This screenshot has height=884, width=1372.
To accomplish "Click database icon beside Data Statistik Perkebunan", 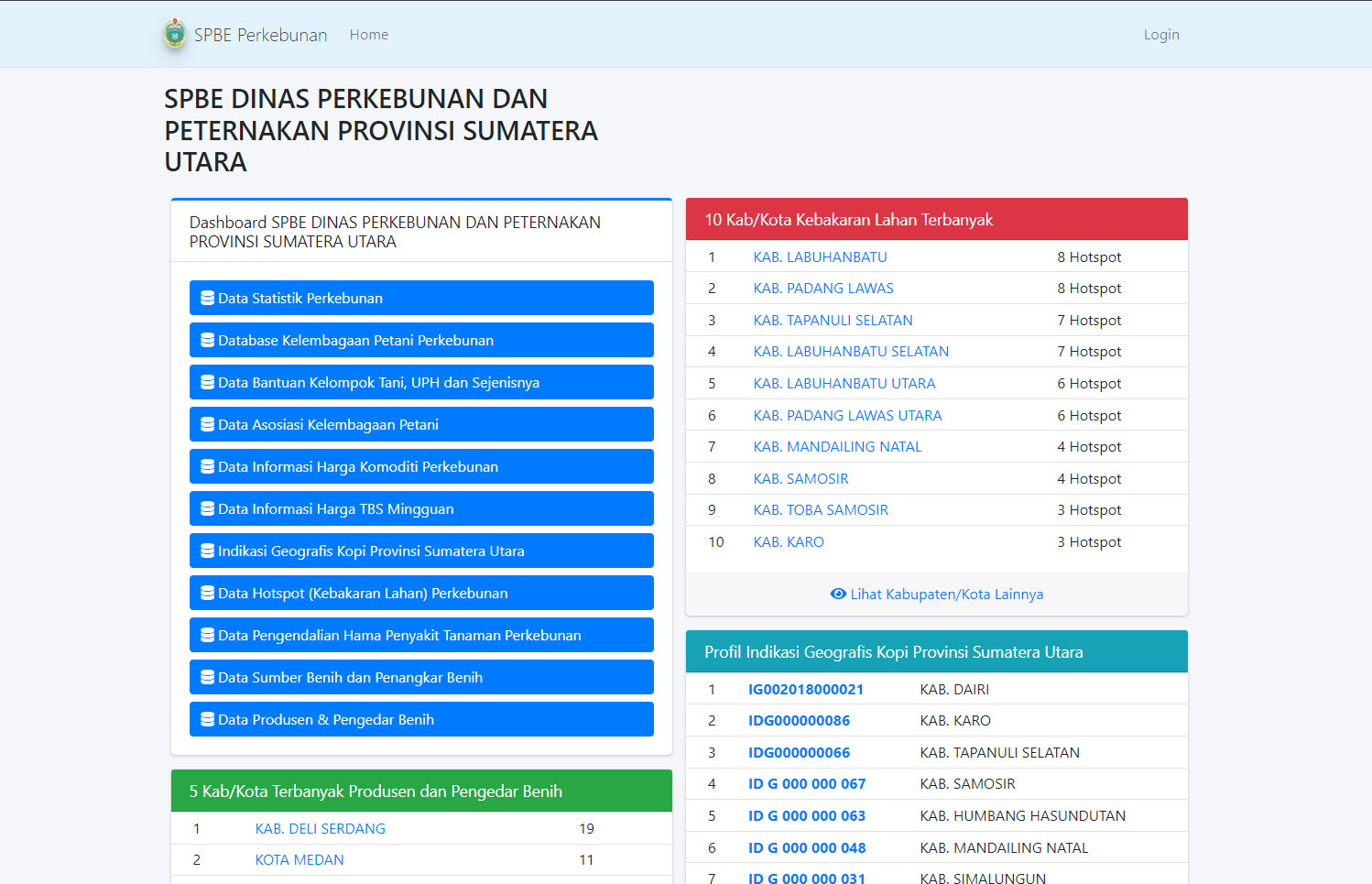I will (208, 298).
